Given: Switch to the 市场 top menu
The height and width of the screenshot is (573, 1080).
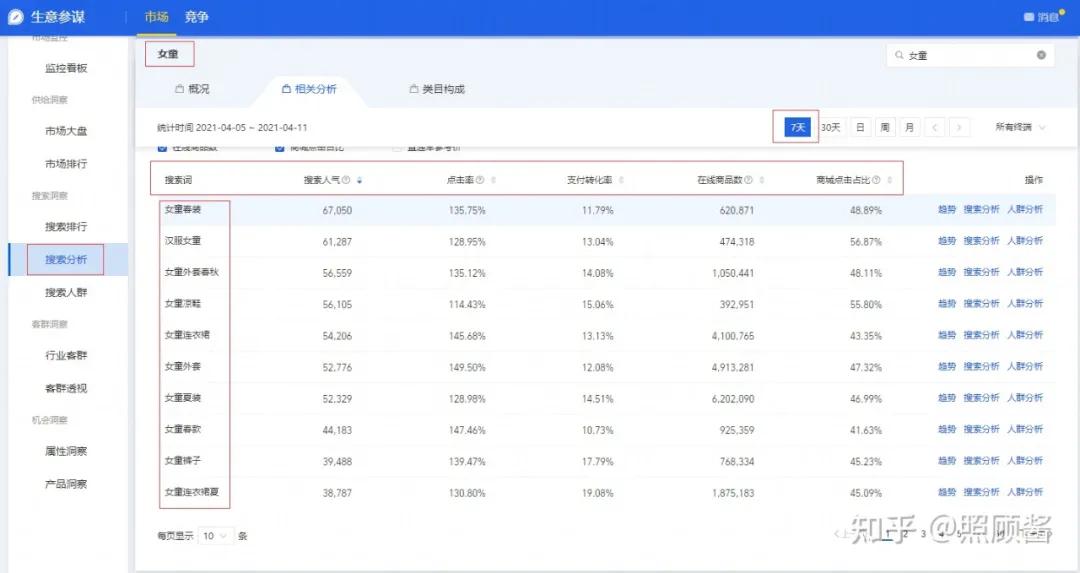Looking at the screenshot, I should point(156,17).
